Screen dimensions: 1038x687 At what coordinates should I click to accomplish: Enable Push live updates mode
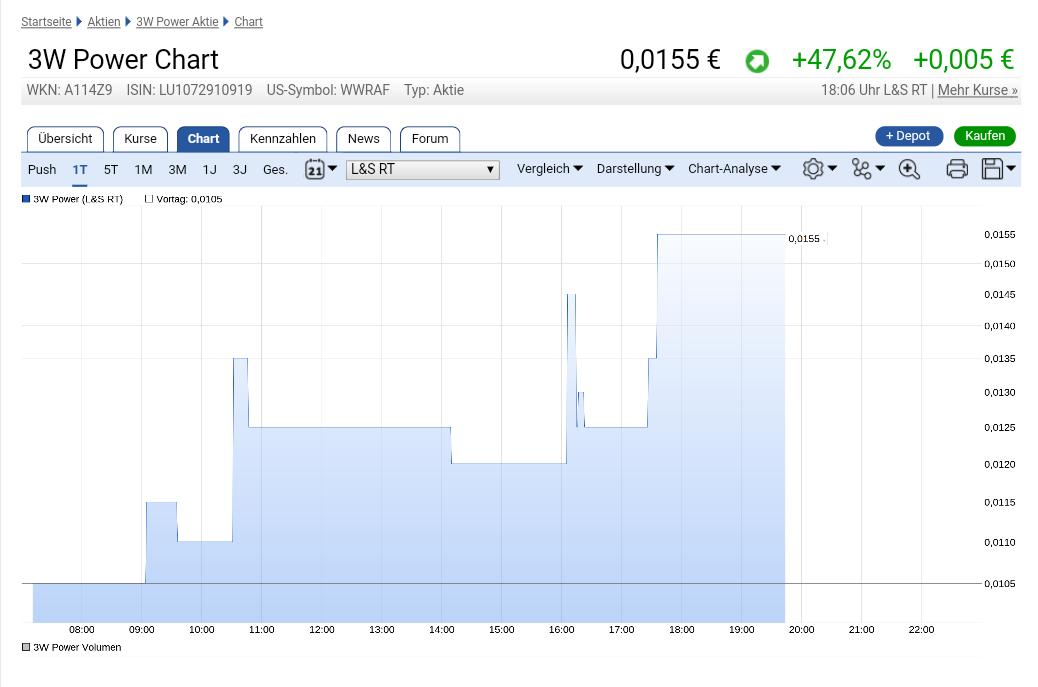(x=42, y=169)
